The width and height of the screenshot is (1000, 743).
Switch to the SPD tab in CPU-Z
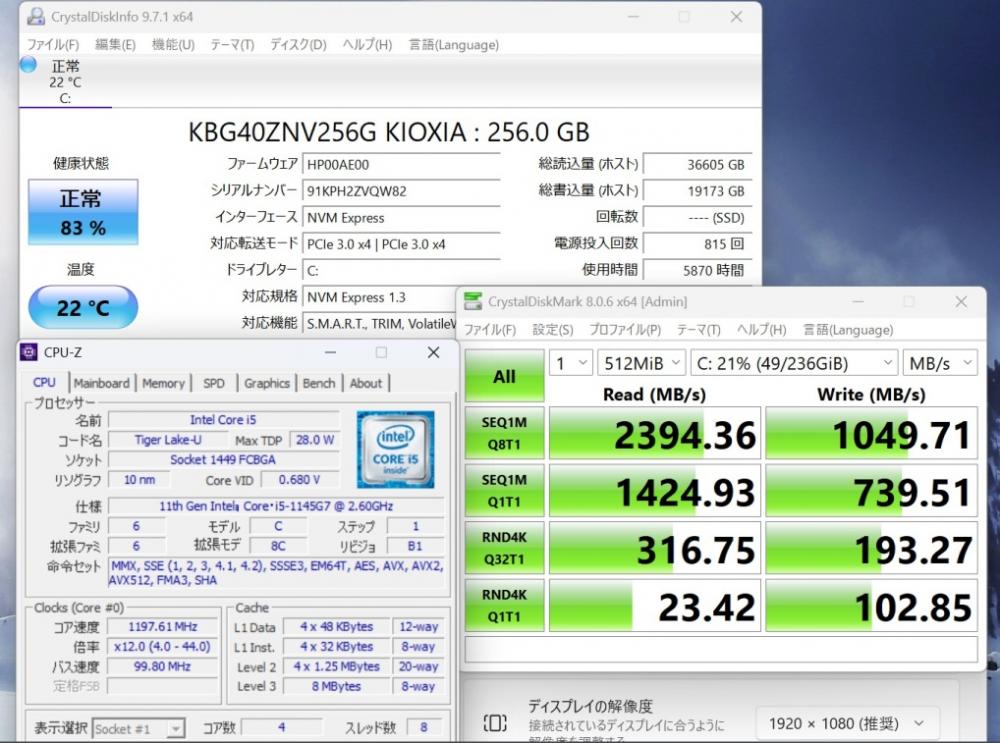[214, 383]
